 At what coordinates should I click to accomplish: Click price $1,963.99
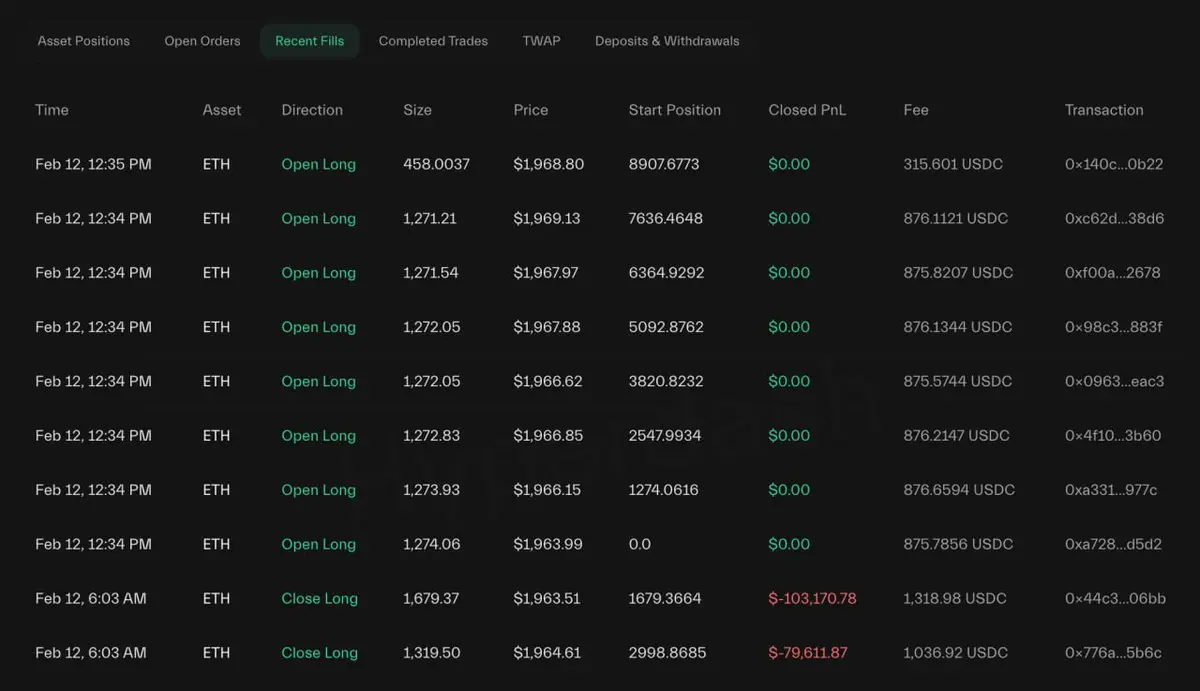pos(548,544)
